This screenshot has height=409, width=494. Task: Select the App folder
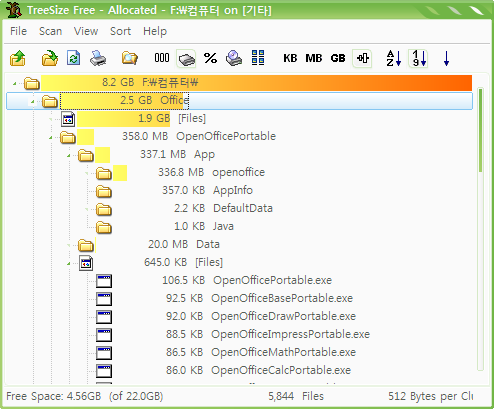click(204, 154)
